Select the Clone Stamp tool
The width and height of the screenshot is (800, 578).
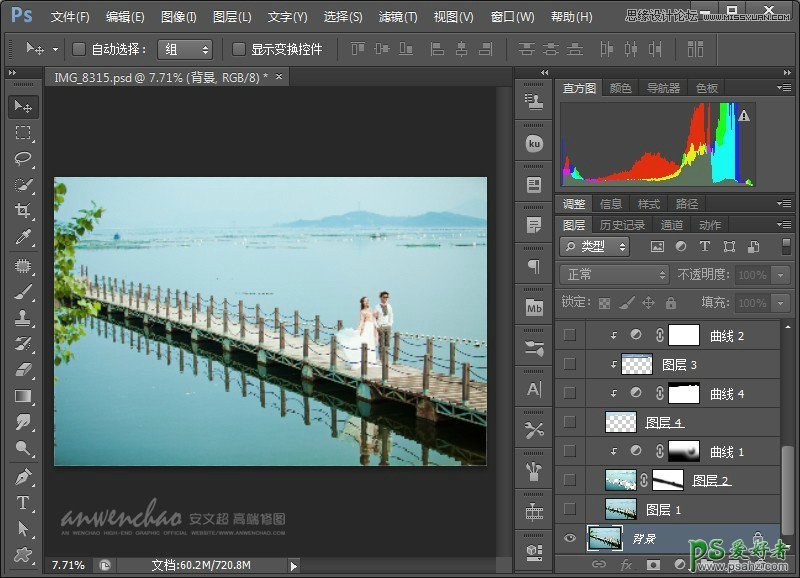pyautogui.click(x=23, y=318)
